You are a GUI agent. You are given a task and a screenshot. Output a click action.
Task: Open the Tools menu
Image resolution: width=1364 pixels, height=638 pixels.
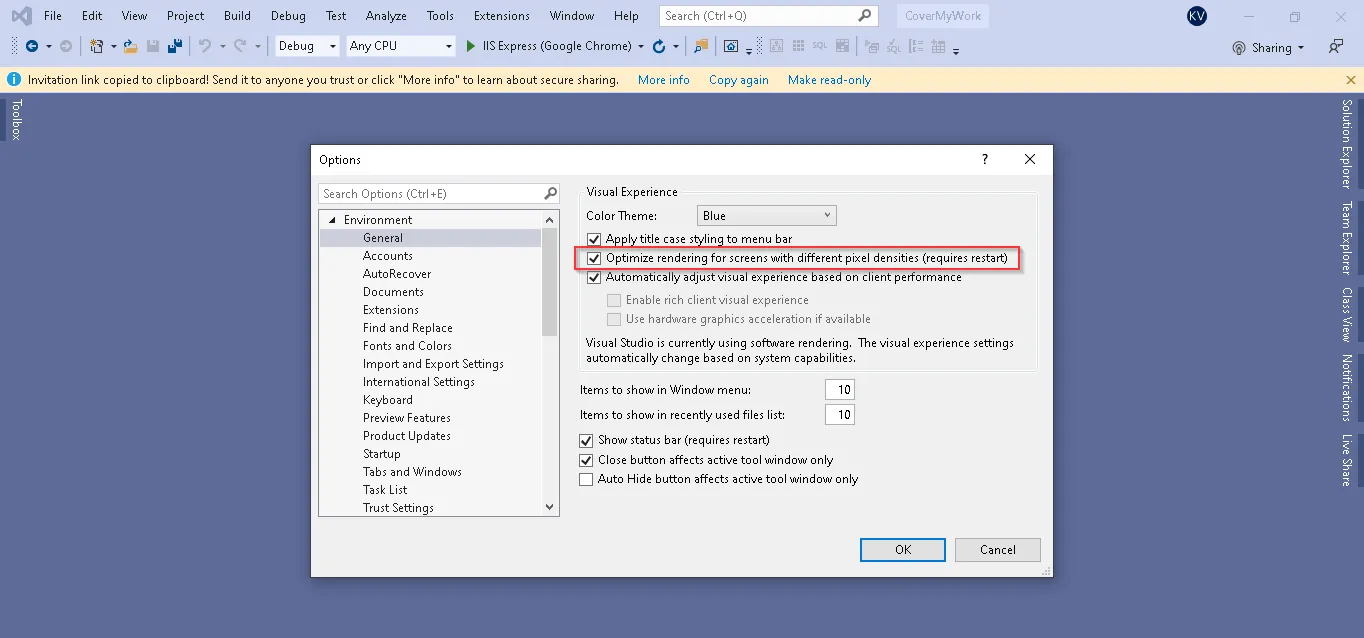point(440,16)
